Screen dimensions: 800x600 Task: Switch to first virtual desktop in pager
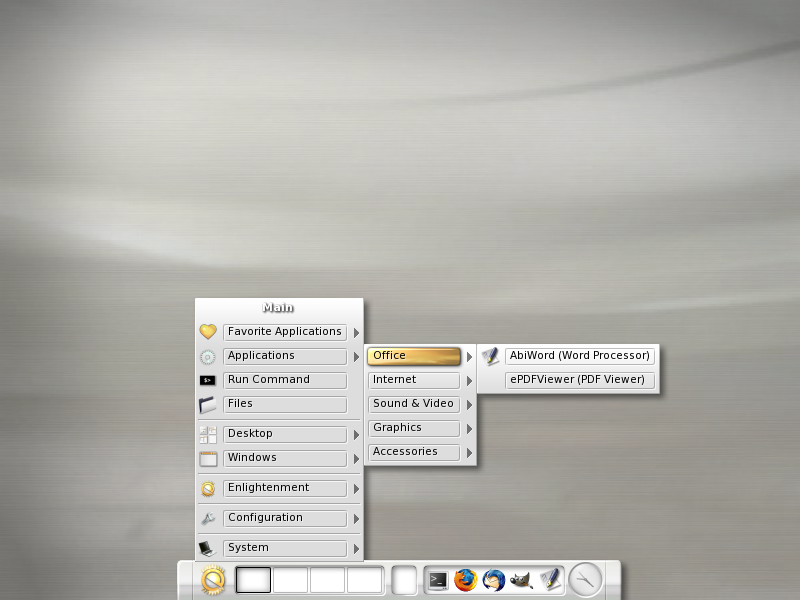[253, 580]
